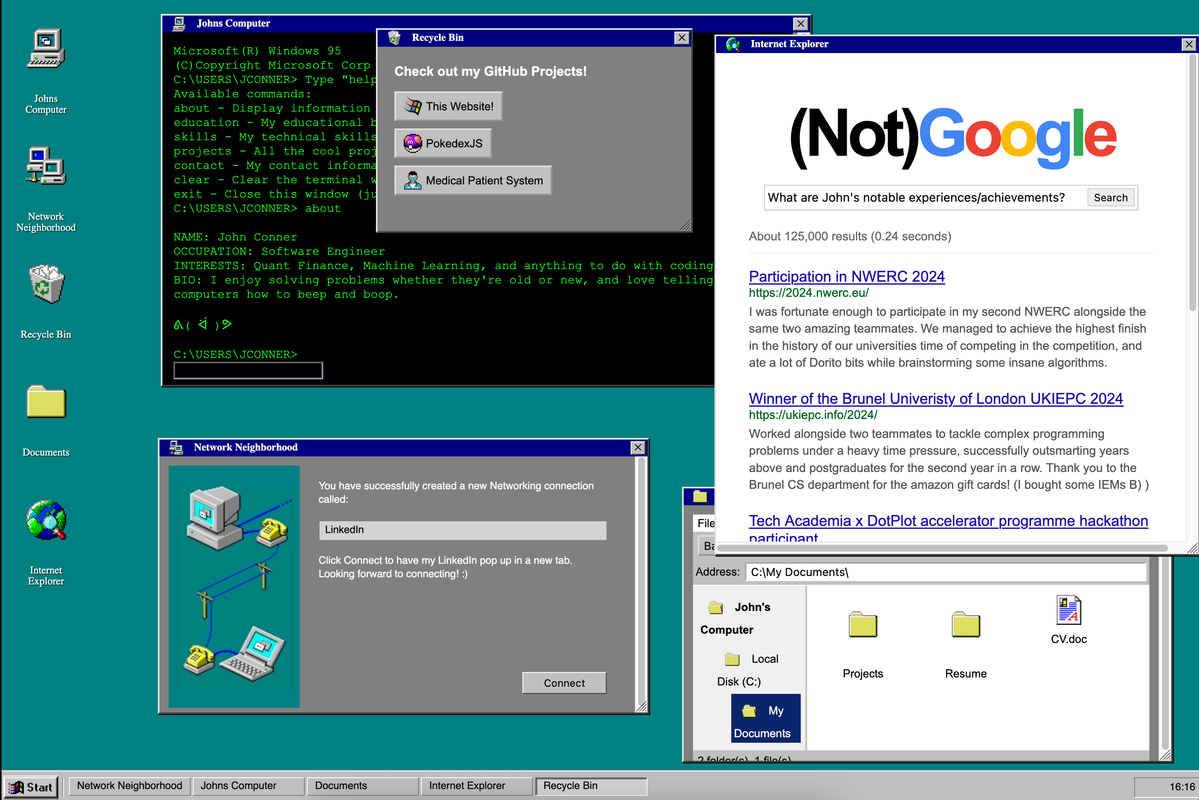Open the Tech Academia x DotPlot hackathon link
Screen dimensions: 1199x800
click(948, 528)
